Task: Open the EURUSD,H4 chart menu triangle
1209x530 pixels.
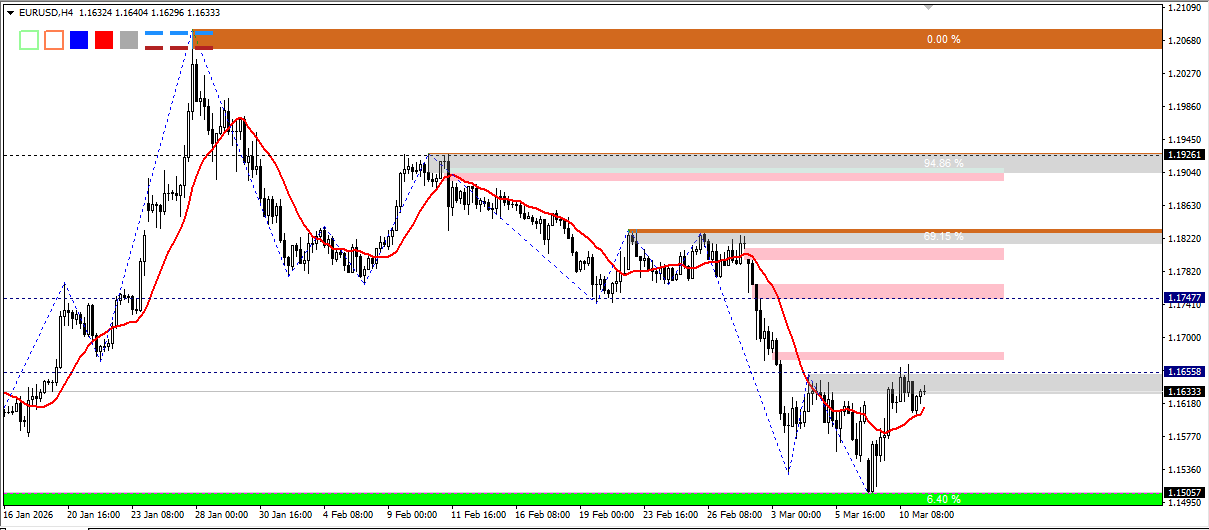Action: pos(10,13)
